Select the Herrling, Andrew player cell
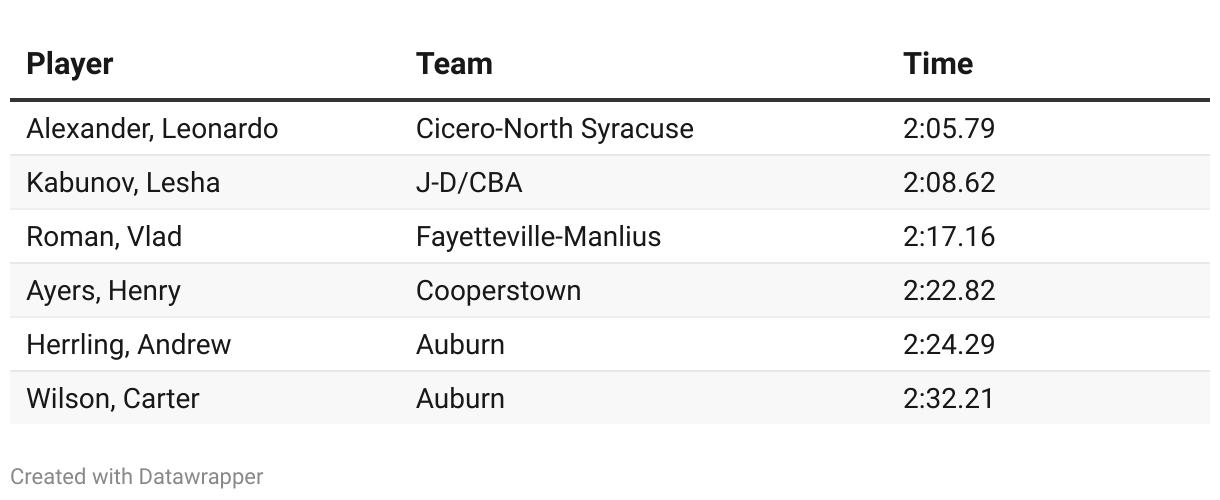This screenshot has width=1220, height=500. (128, 345)
